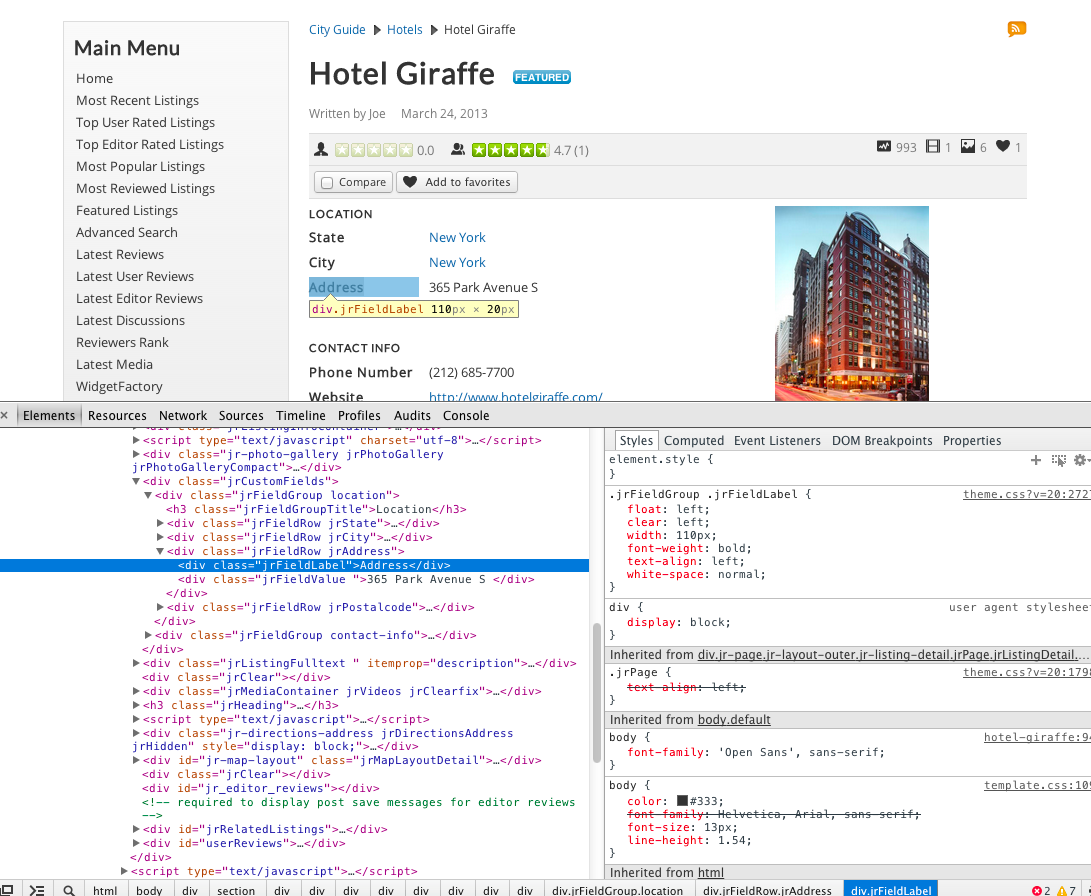The image size is (1091, 896).
Task: Collapse the jrFieldRow jrAddress node
Action: (161, 551)
